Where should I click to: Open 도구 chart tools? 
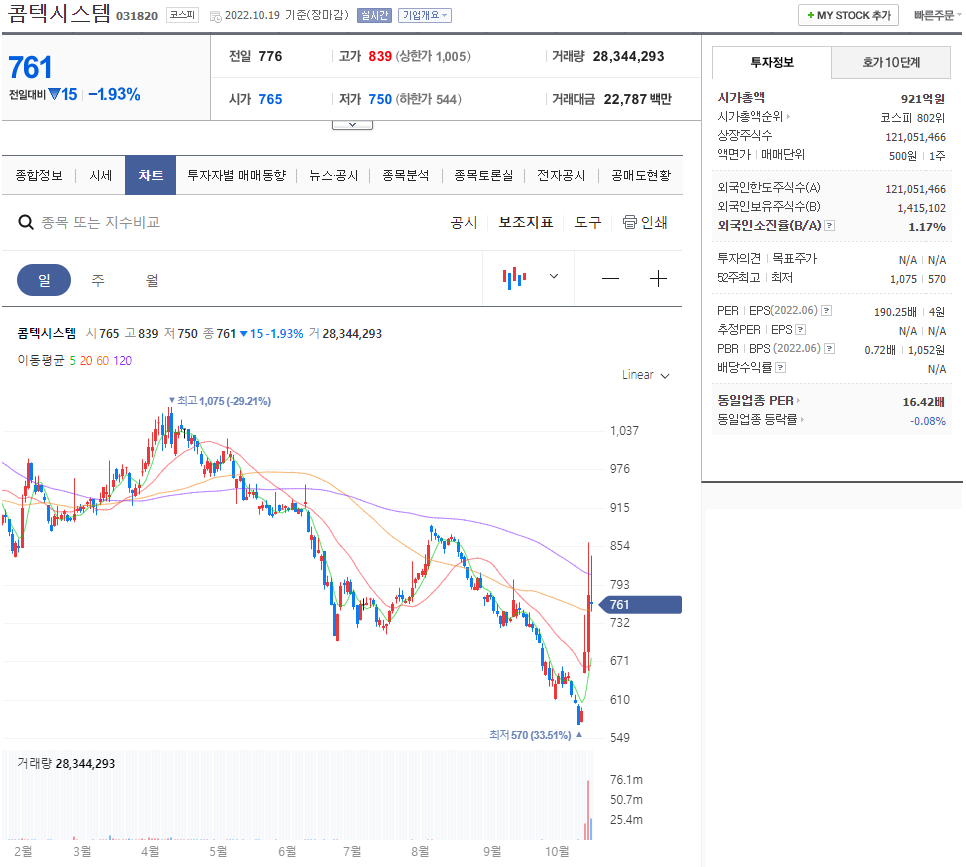click(588, 222)
